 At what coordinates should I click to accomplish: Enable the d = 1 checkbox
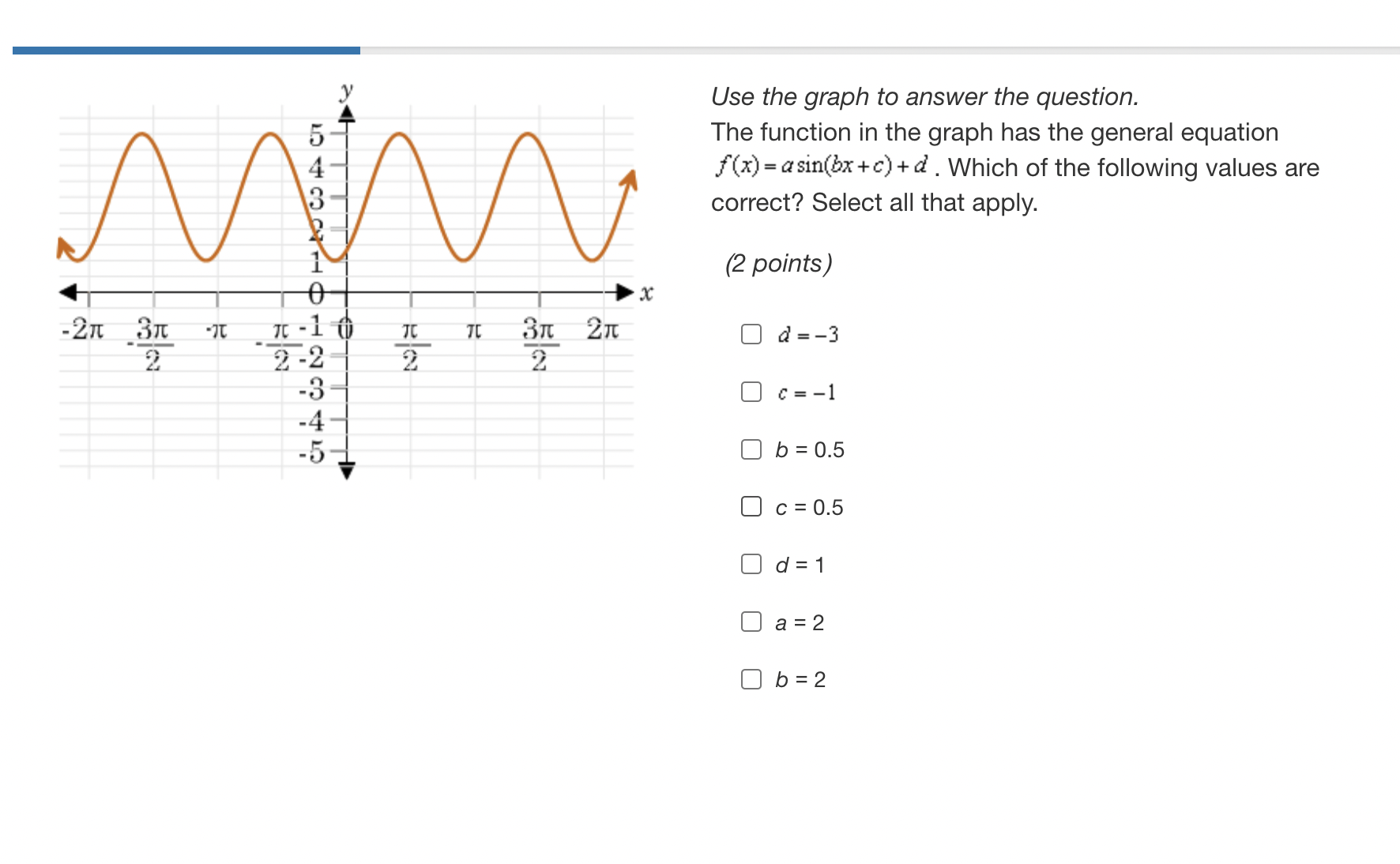pyautogui.click(x=751, y=564)
